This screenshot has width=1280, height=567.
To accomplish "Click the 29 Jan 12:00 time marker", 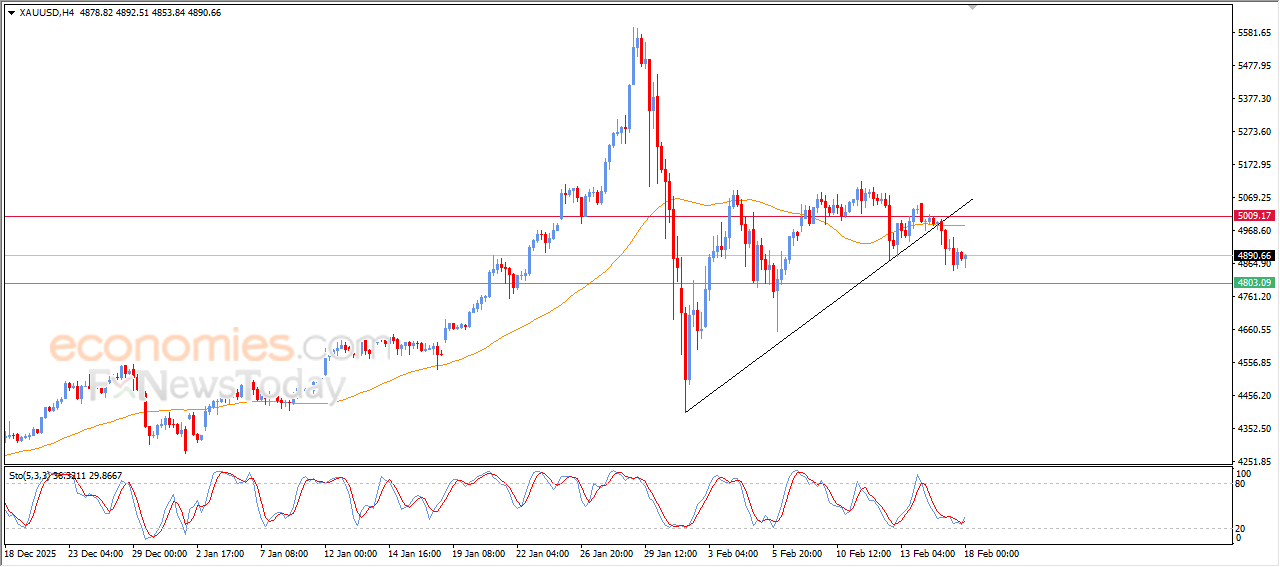I will click(x=672, y=553).
